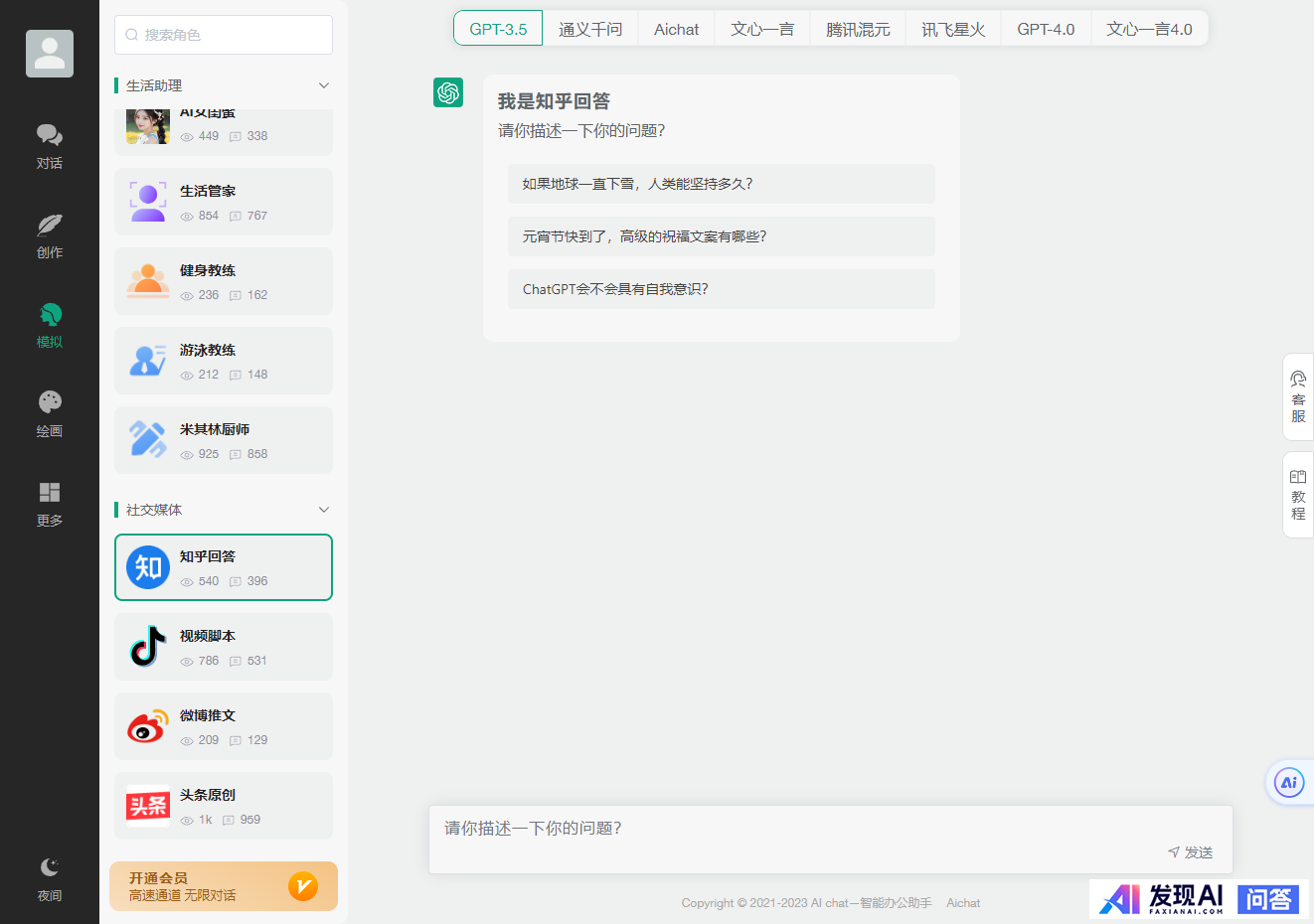The width and height of the screenshot is (1314, 924).
Task: Select the 讯飞星火 model tab
Action: click(x=952, y=29)
